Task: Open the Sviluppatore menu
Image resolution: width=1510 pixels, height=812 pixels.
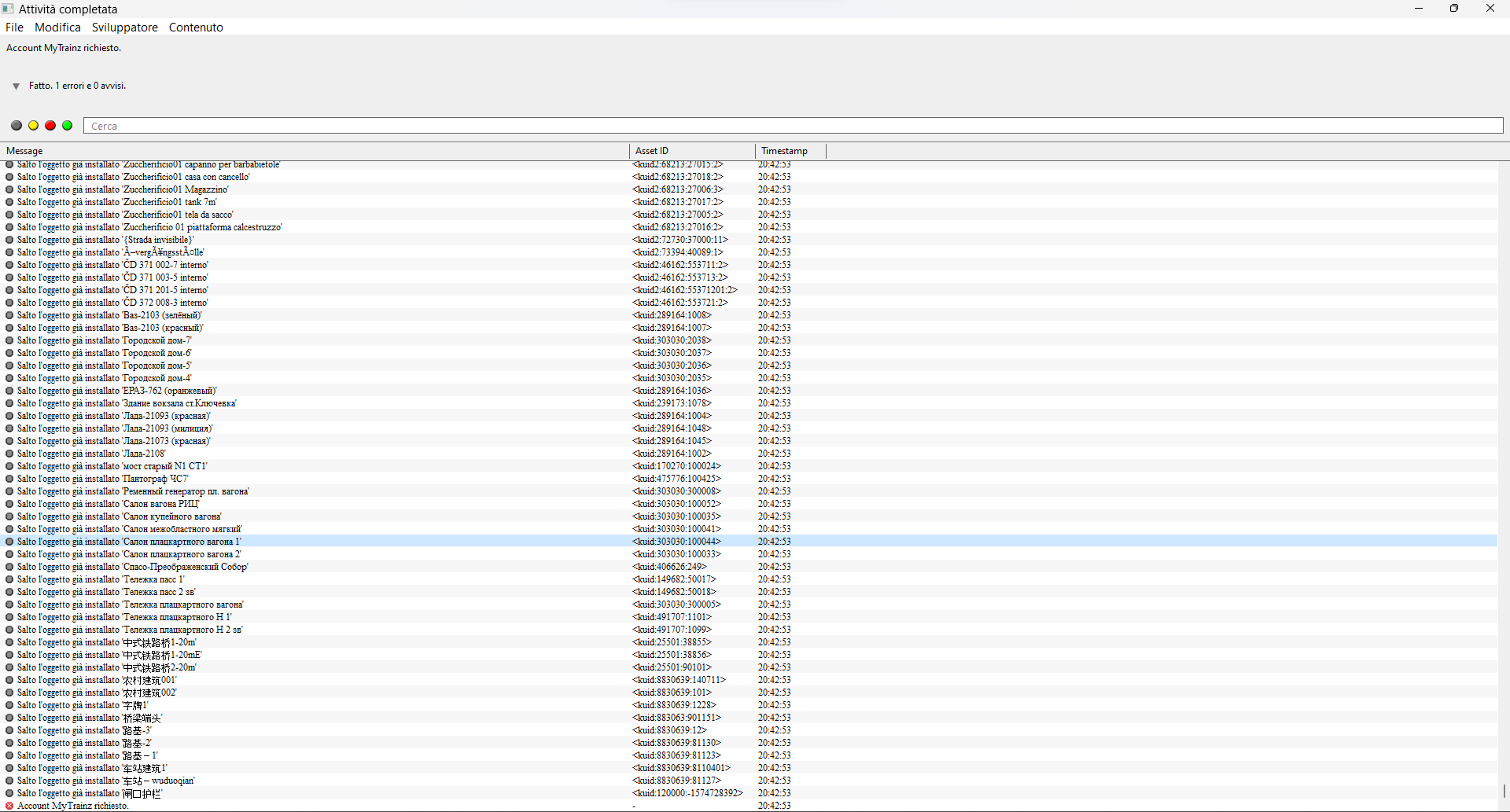Action: [x=124, y=28]
